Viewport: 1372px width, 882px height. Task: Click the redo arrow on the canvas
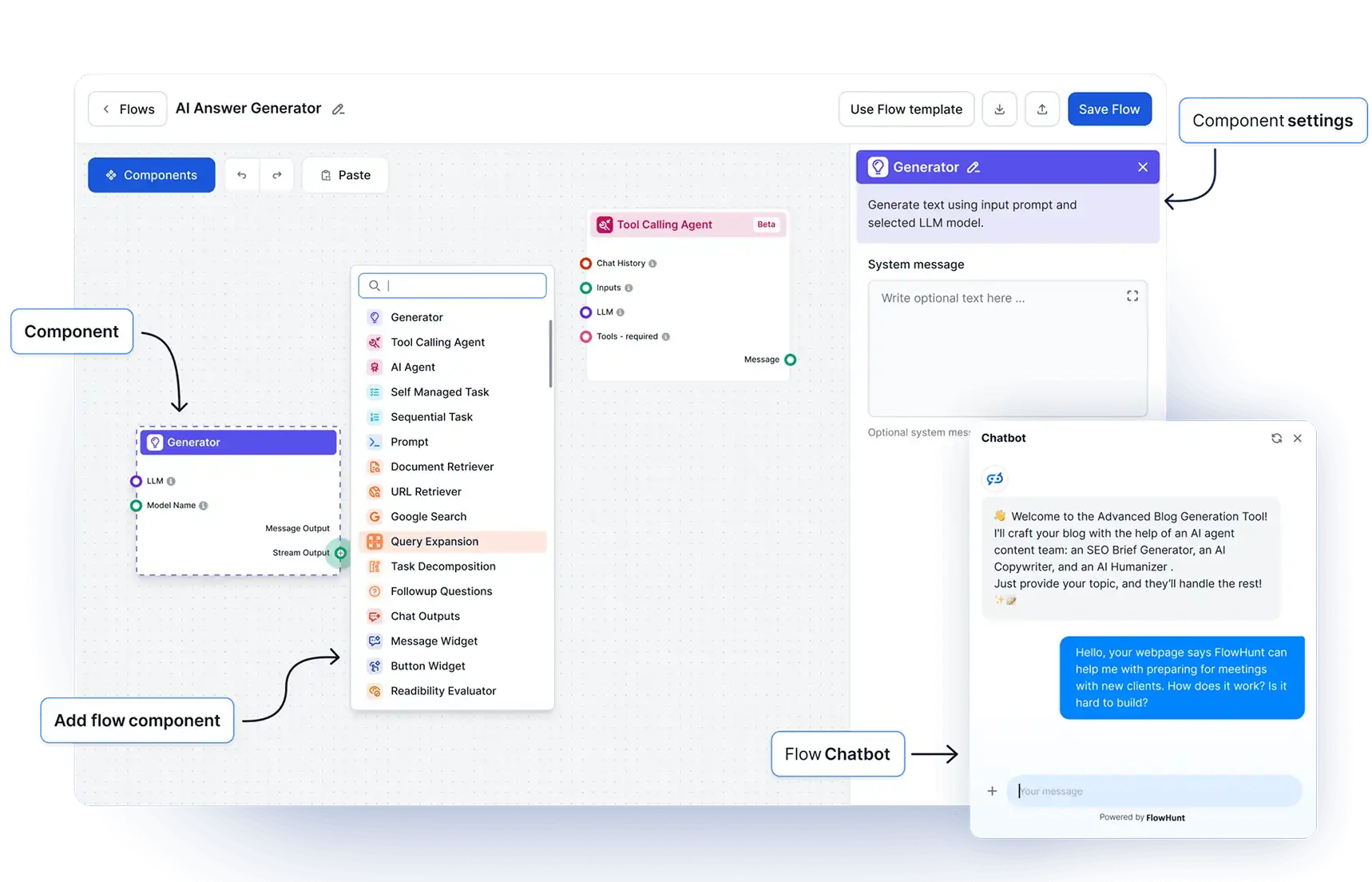(x=277, y=174)
